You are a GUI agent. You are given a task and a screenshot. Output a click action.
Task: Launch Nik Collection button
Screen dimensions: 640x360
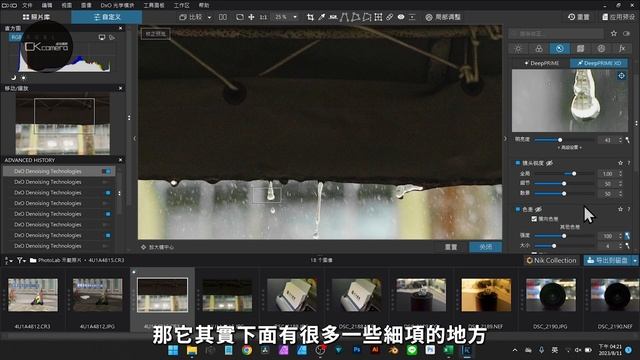click(551, 260)
